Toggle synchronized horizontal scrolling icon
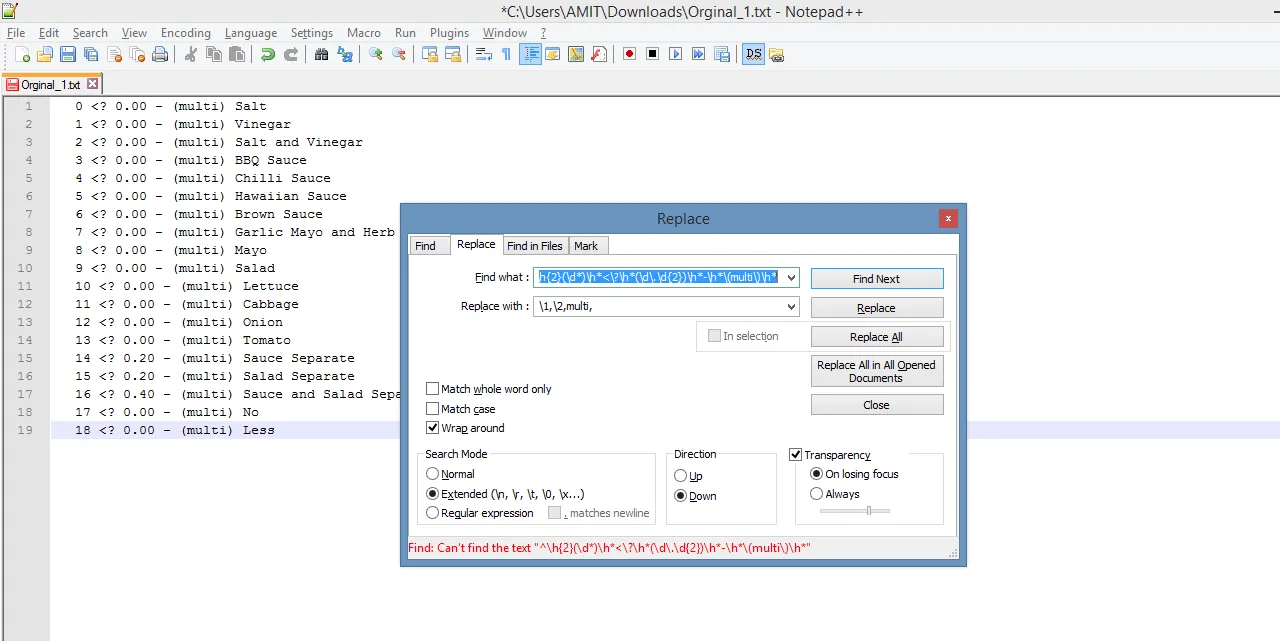Viewport: 1280px width, 641px height. click(452, 54)
